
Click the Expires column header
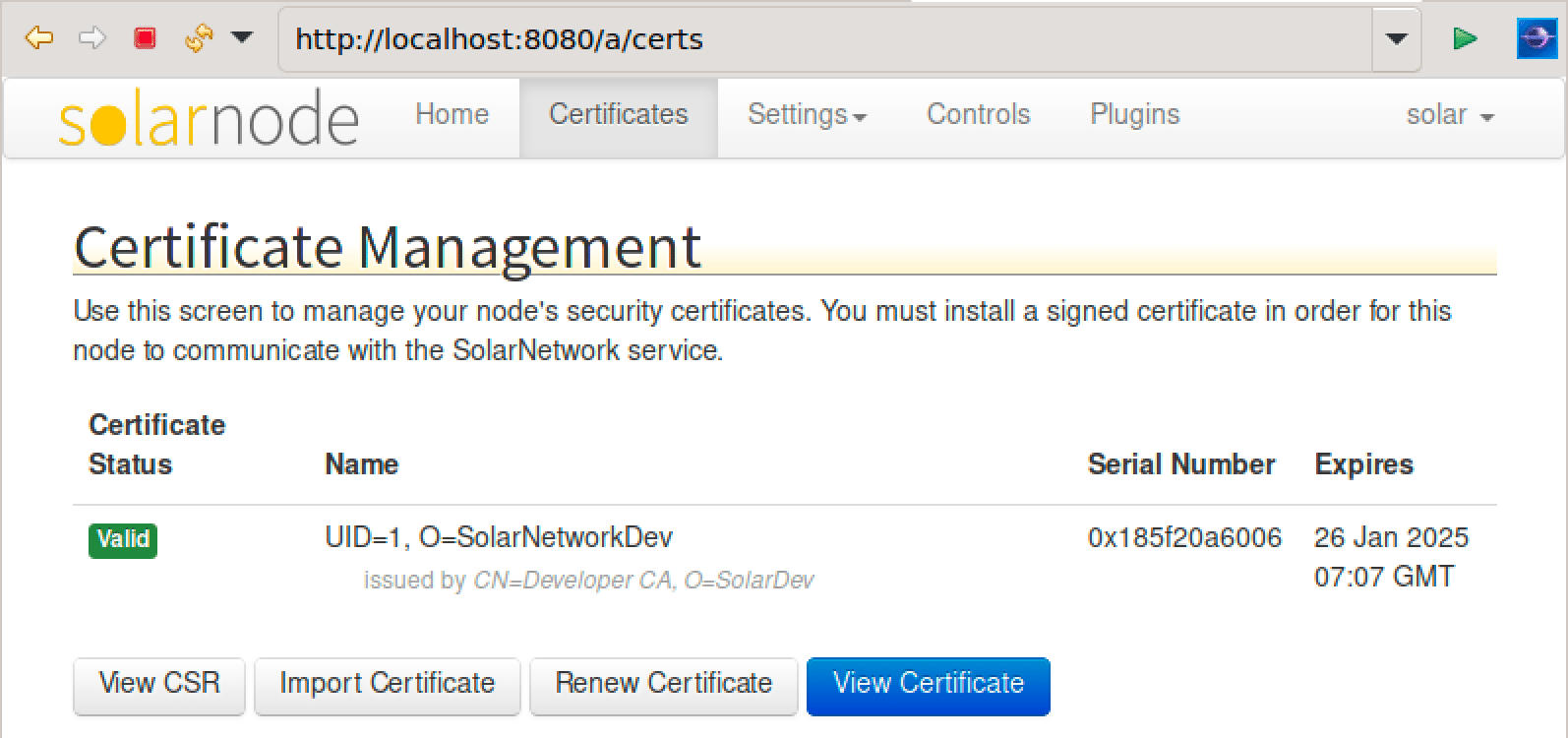click(x=1363, y=464)
